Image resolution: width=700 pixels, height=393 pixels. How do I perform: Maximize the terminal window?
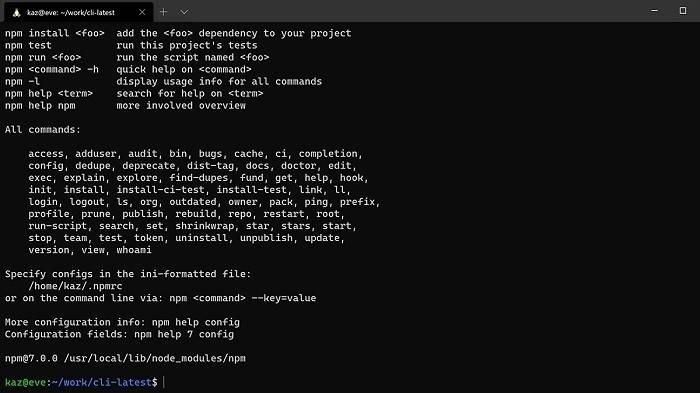click(x=683, y=11)
